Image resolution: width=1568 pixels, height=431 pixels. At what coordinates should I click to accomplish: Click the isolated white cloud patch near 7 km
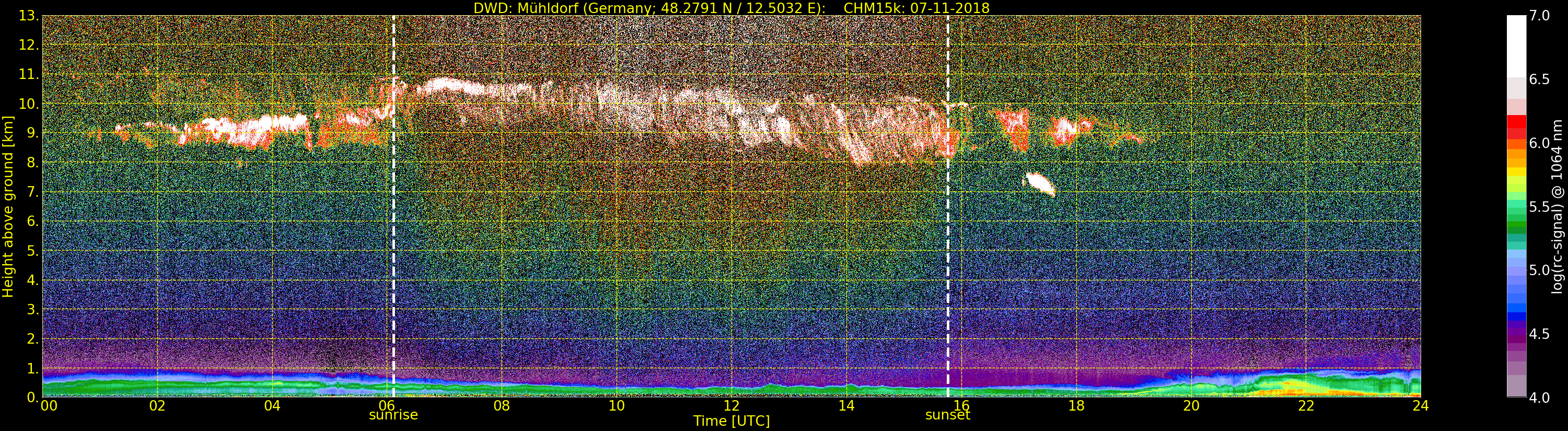(x=1040, y=183)
